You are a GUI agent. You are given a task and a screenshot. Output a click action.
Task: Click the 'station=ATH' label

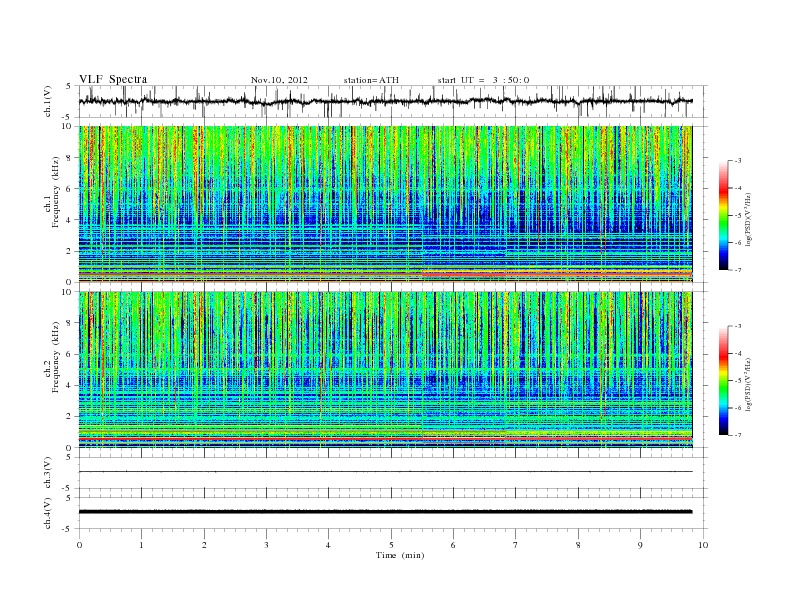371,80
